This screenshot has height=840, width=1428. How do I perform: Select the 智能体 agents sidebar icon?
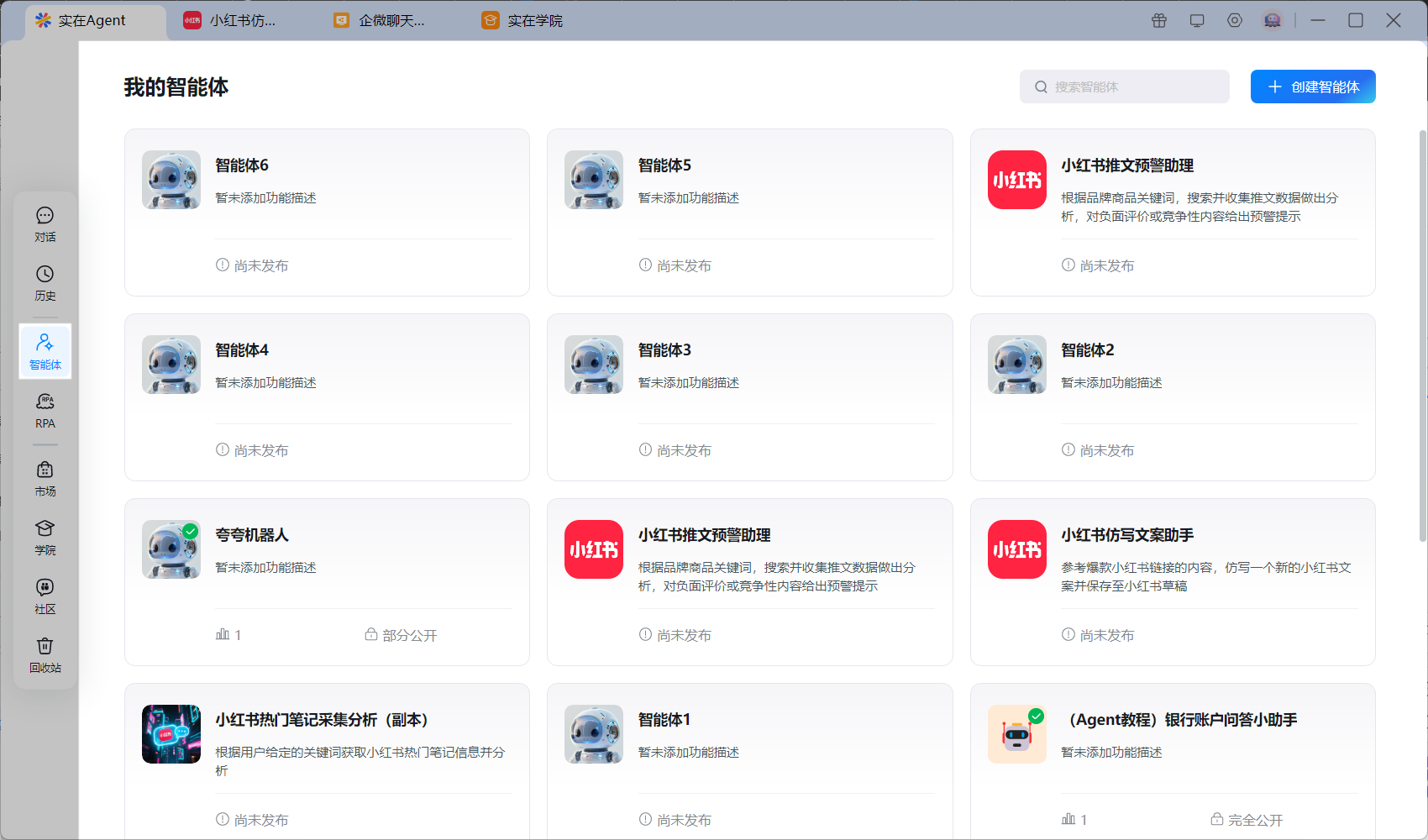[x=45, y=351]
